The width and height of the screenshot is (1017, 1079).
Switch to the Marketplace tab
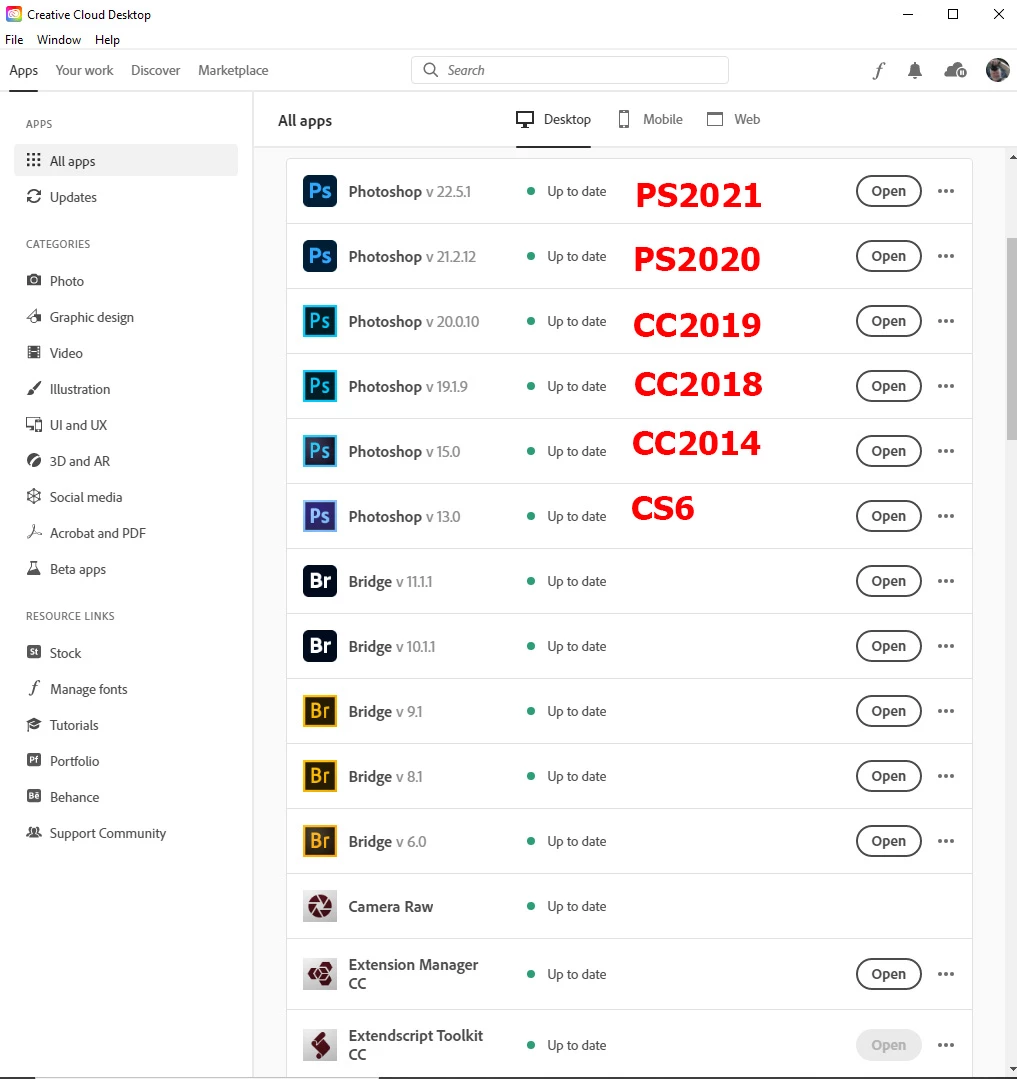point(233,70)
